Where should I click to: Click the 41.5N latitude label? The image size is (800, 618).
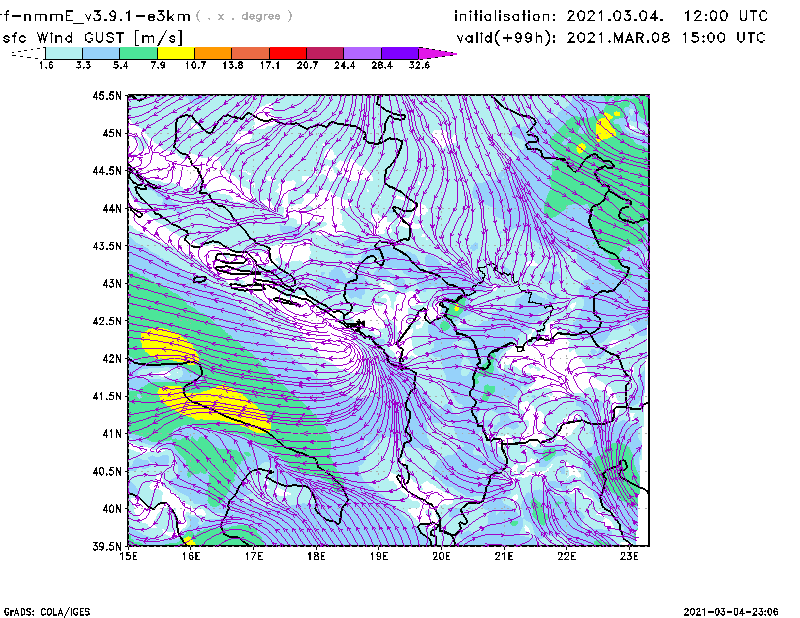click(107, 396)
